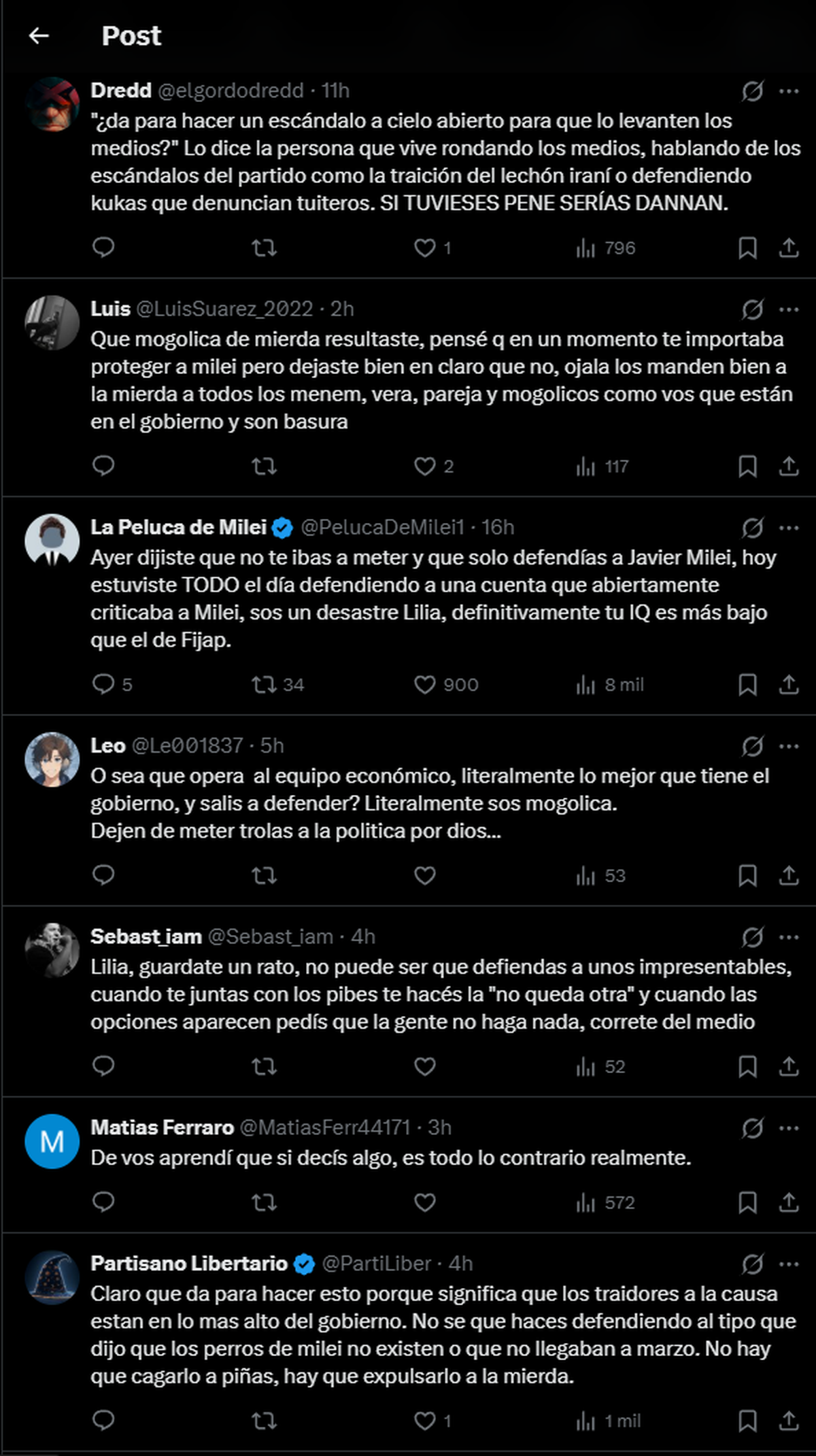Visit the La Peluca de Milei profile name
The width and height of the screenshot is (816, 1456).
tap(178, 527)
